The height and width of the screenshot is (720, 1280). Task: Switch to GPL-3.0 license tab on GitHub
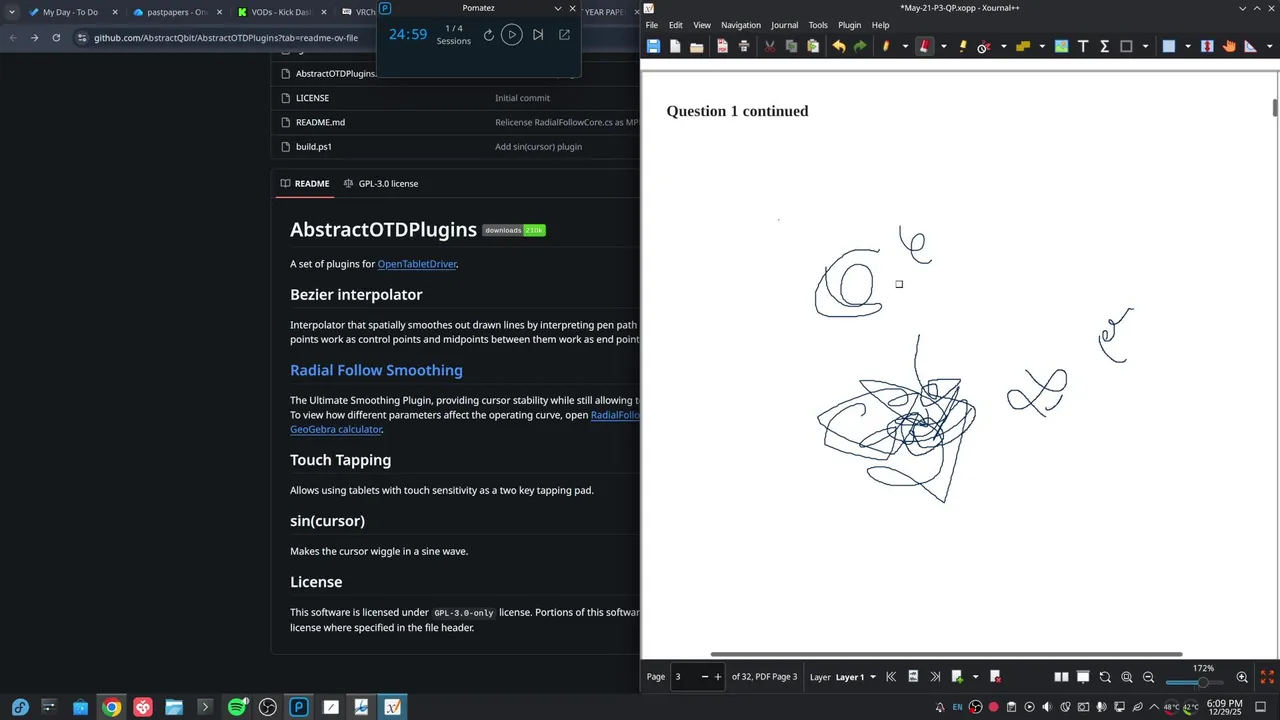(x=381, y=184)
